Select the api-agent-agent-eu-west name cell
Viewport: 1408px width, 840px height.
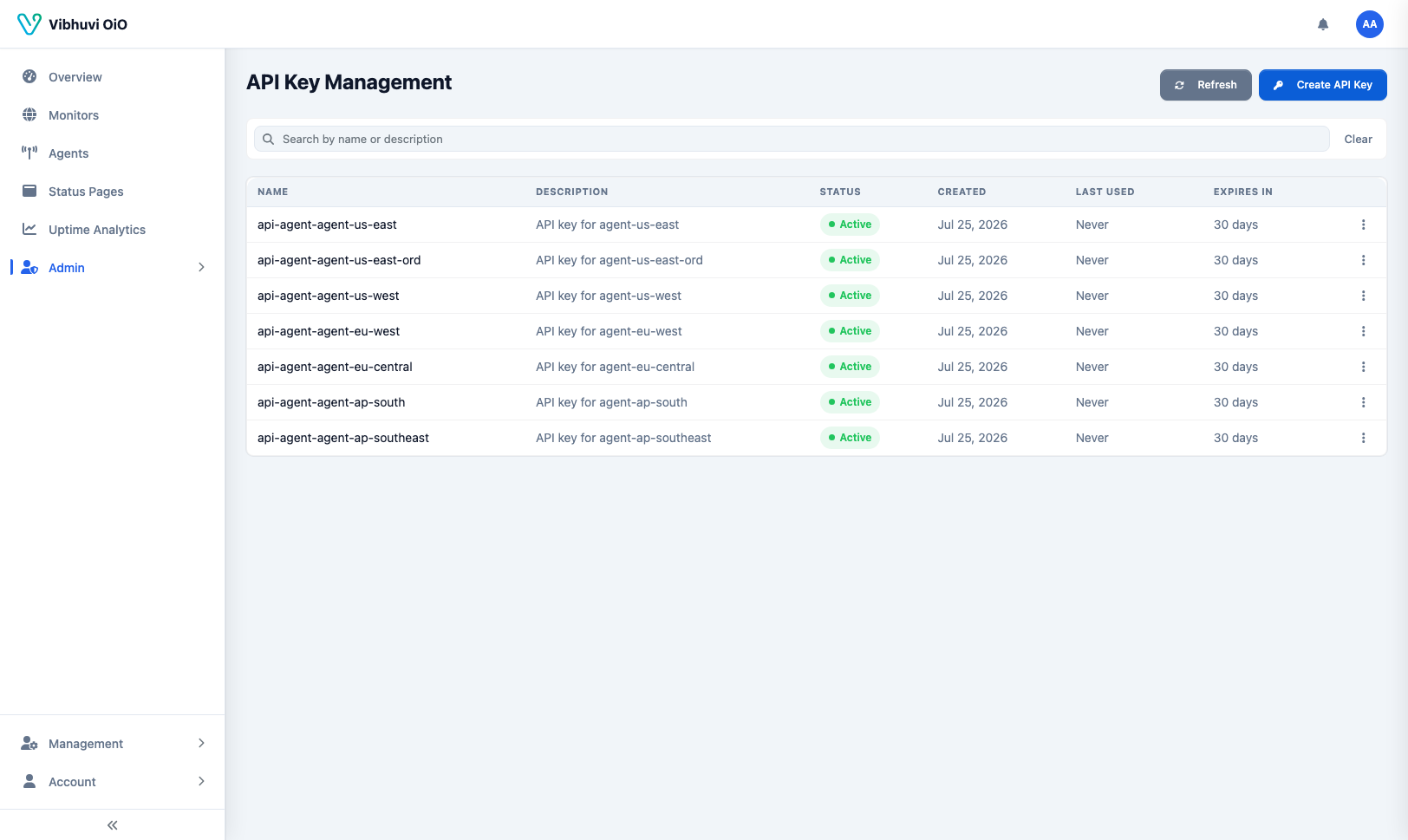pyautogui.click(x=329, y=331)
